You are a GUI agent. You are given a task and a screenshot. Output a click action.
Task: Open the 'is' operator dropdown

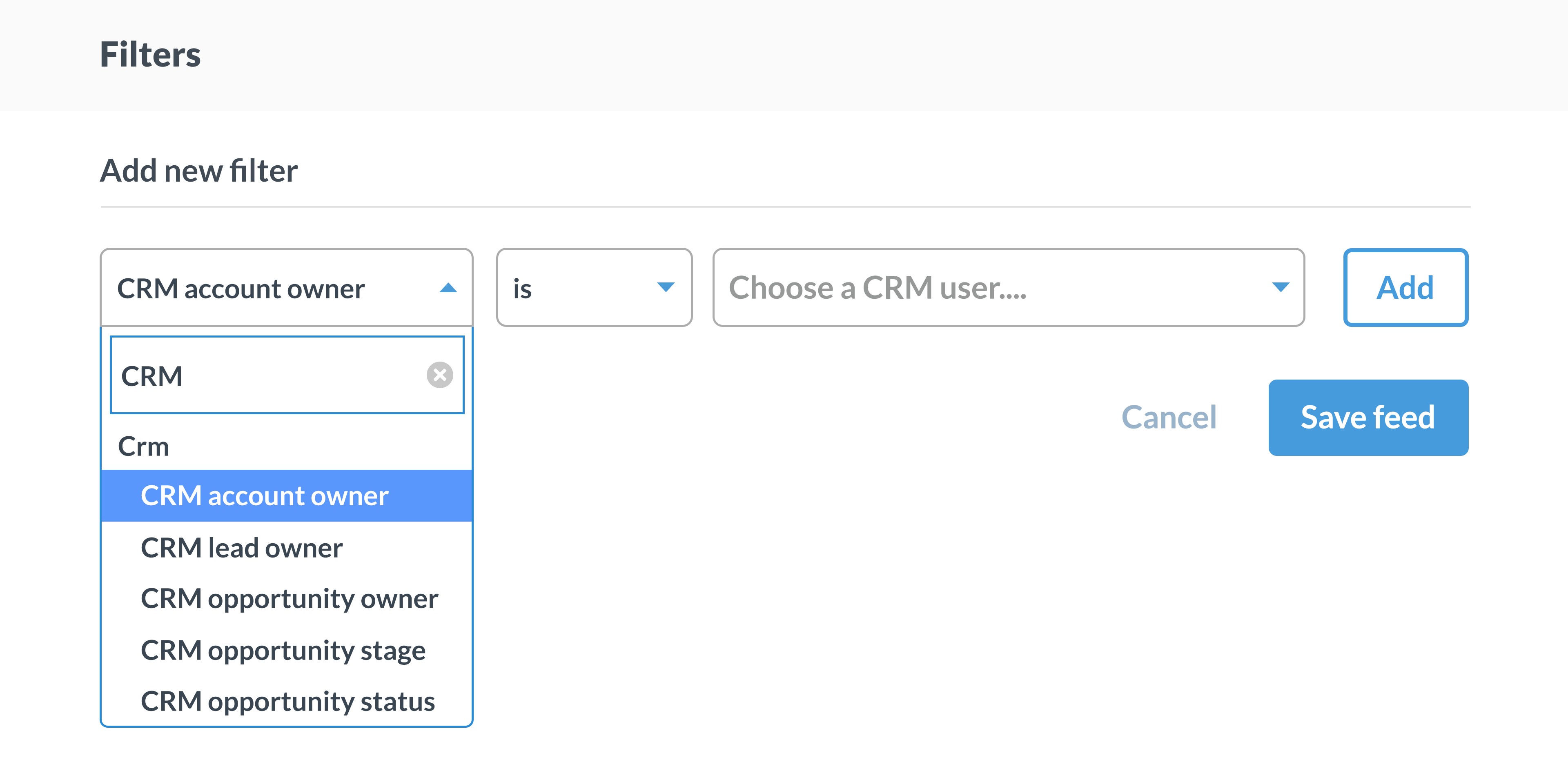point(594,287)
